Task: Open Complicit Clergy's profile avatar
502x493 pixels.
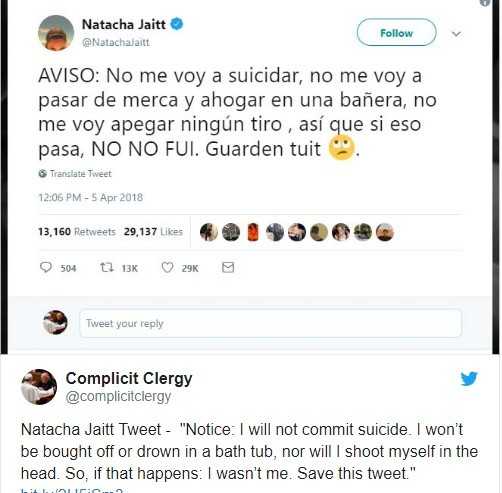Action: click(x=39, y=387)
